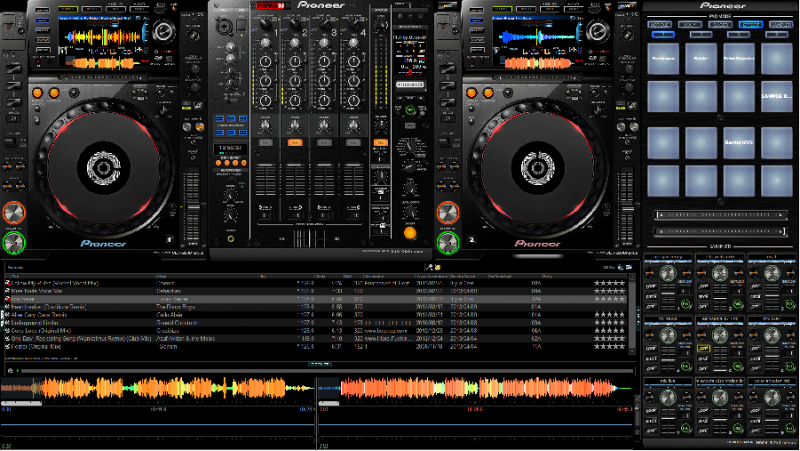Click the first blue sound color FX button
Image resolution: width=800 pixels, height=451 pixels.
pos(219,118)
